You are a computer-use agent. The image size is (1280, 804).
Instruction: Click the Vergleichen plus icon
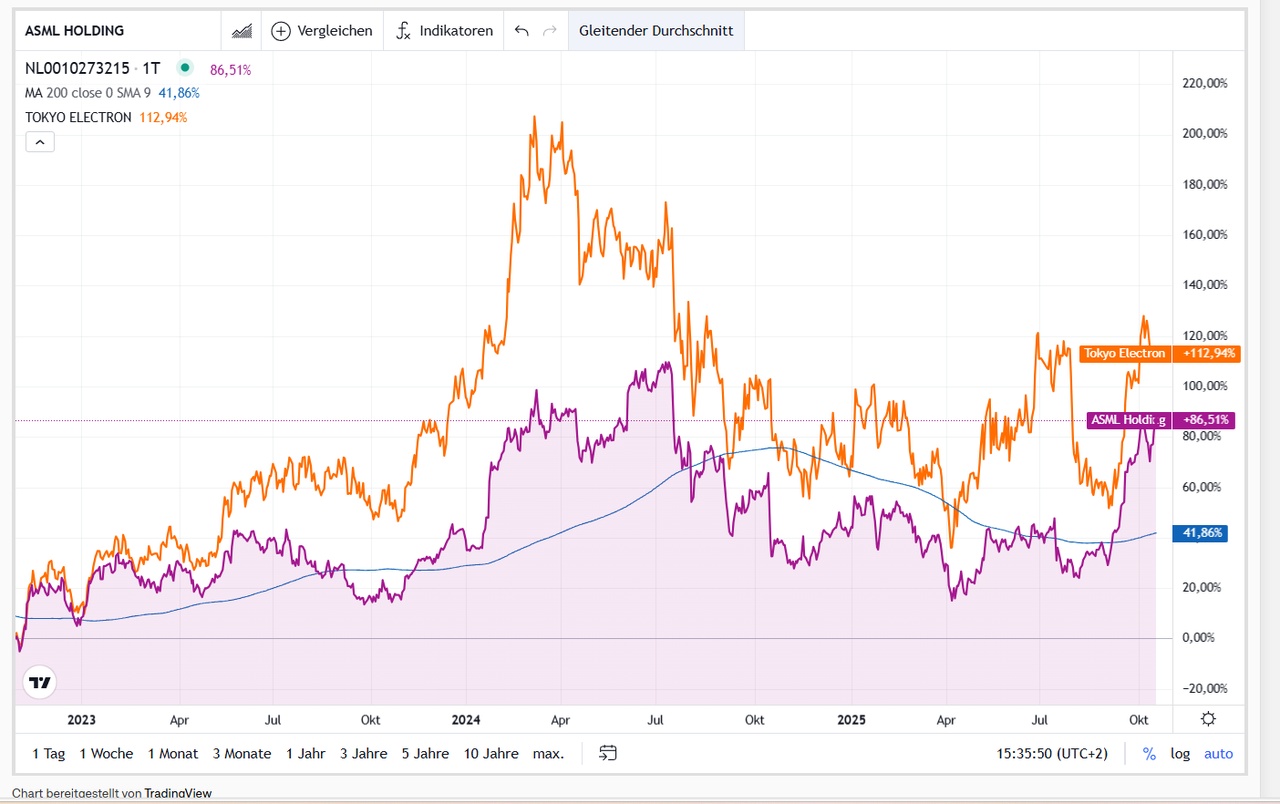click(x=281, y=31)
